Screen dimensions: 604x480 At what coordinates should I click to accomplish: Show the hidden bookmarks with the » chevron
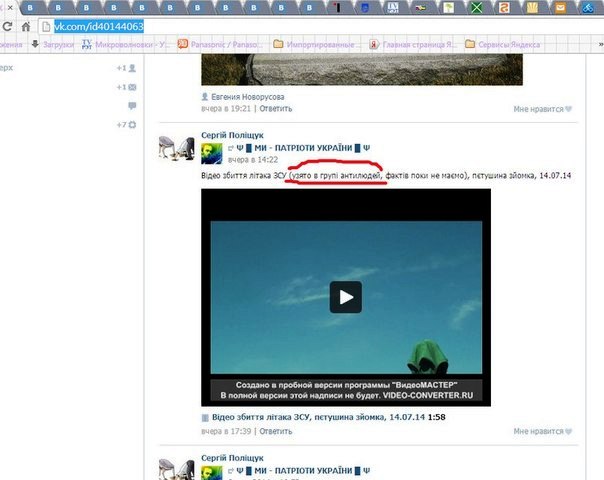point(601,44)
